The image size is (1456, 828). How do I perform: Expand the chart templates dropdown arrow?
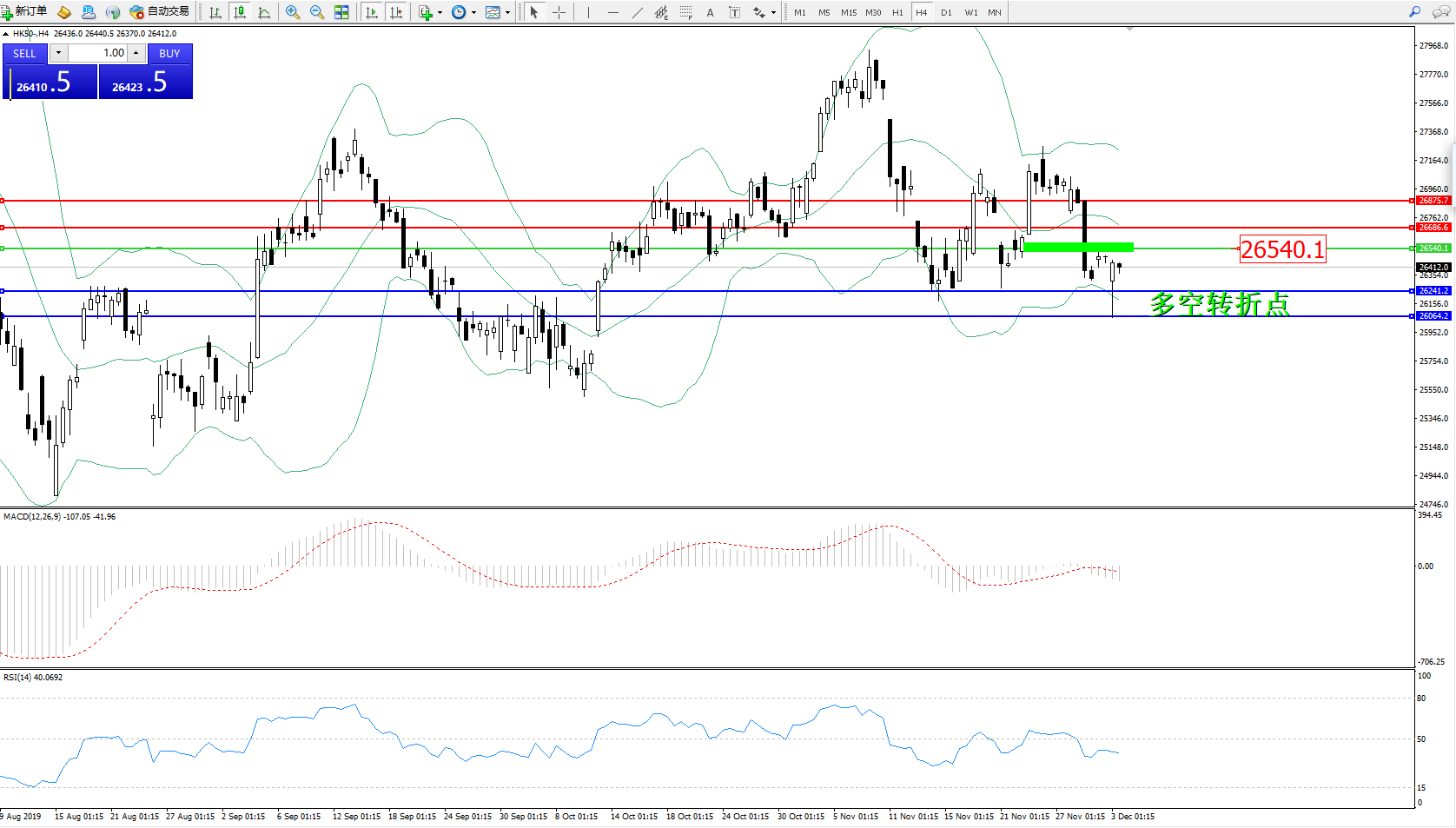(x=508, y=12)
